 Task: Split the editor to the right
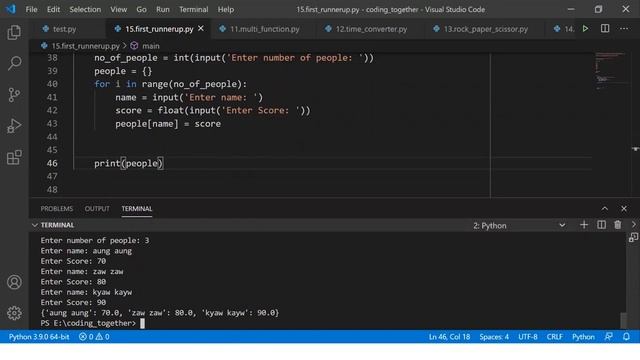point(605,29)
